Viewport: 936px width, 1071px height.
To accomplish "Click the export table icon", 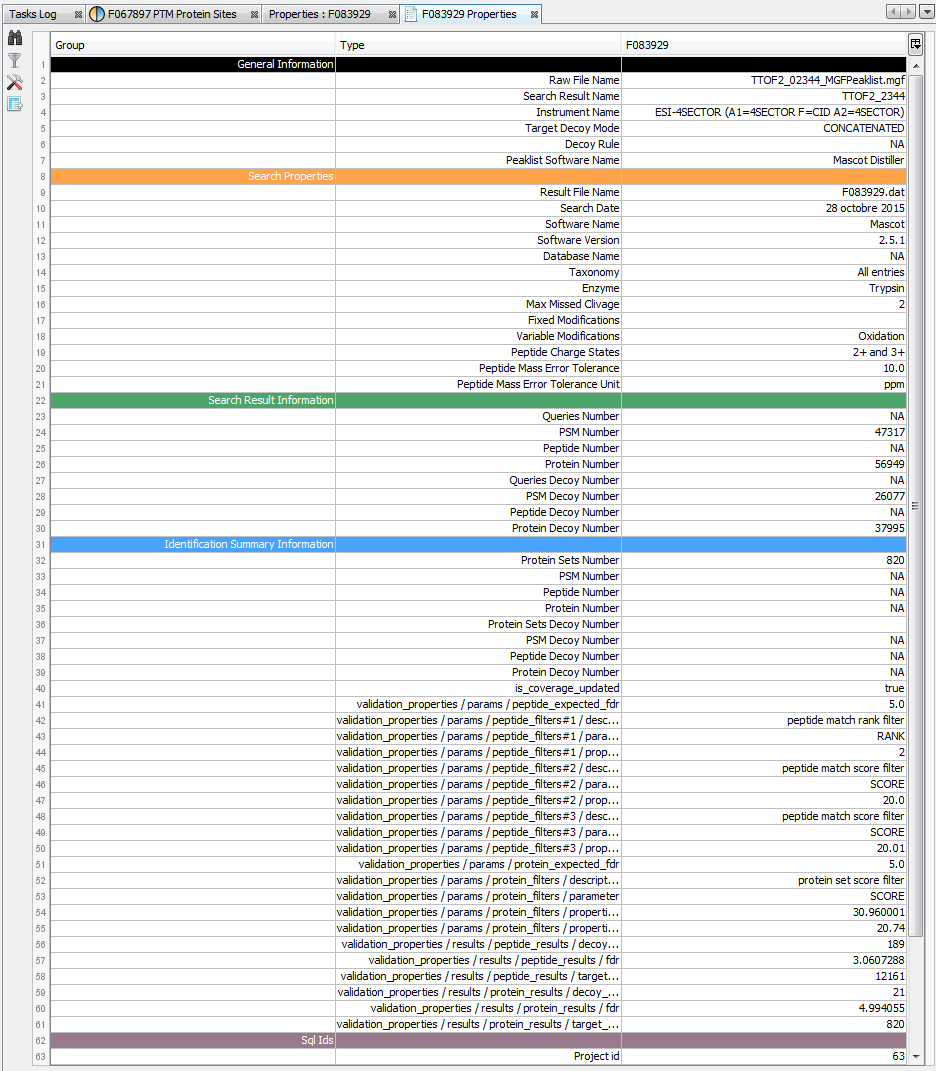I will (x=14, y=105).
